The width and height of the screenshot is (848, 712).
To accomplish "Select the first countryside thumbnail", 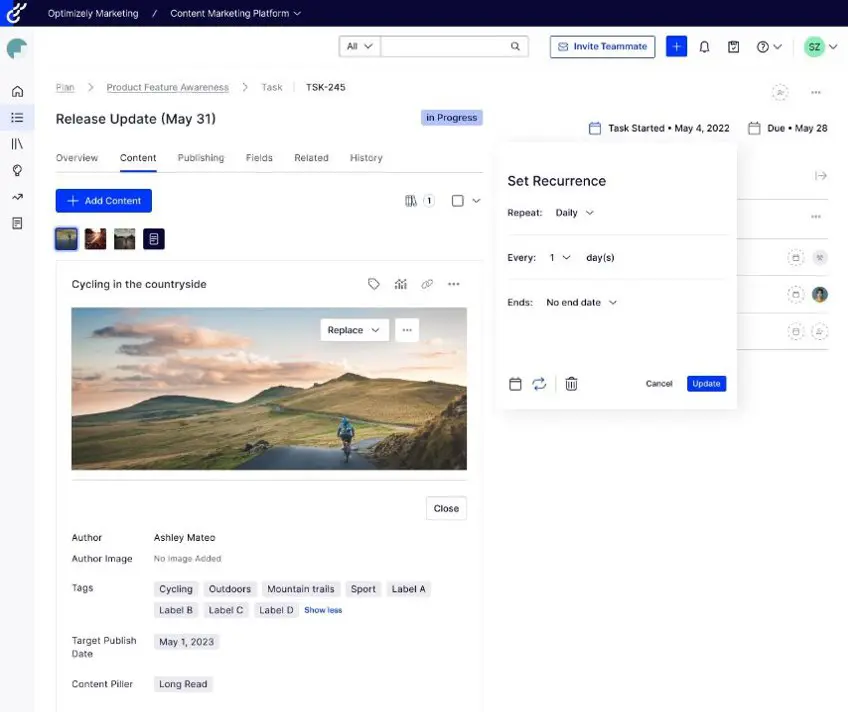I will click(x=67, y=239).
